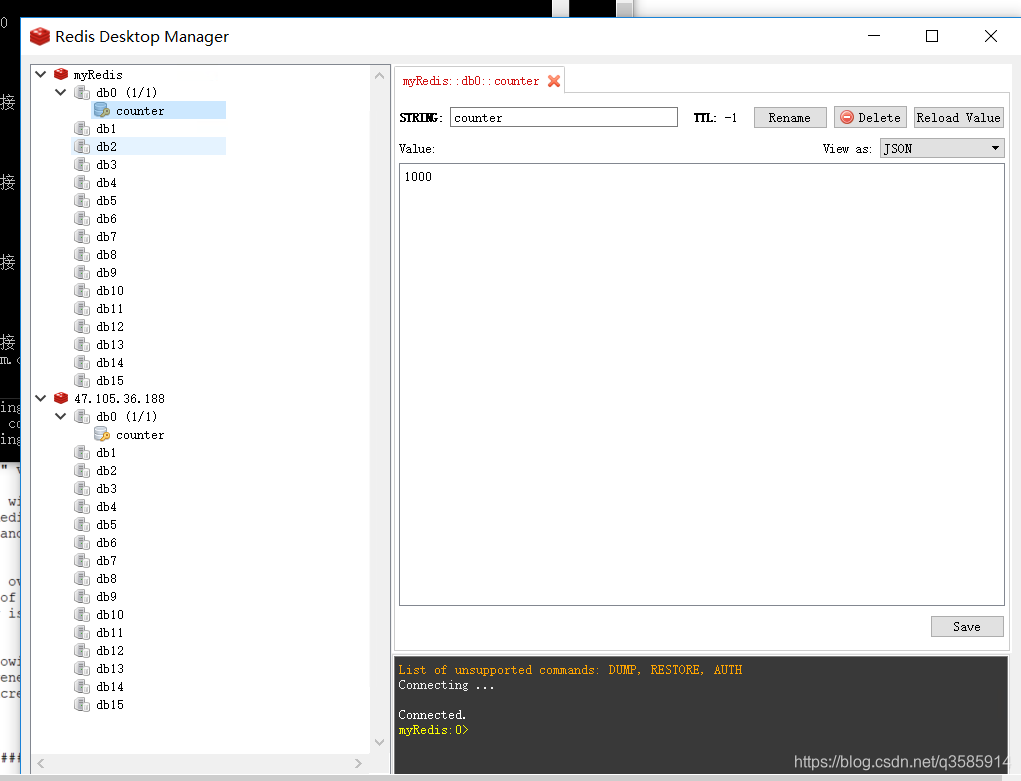Image resolution: width=1021 pixels, height=781 pixels.
Task: Click the counter key icon under 47.105.36.188
Action: [102, 434]
